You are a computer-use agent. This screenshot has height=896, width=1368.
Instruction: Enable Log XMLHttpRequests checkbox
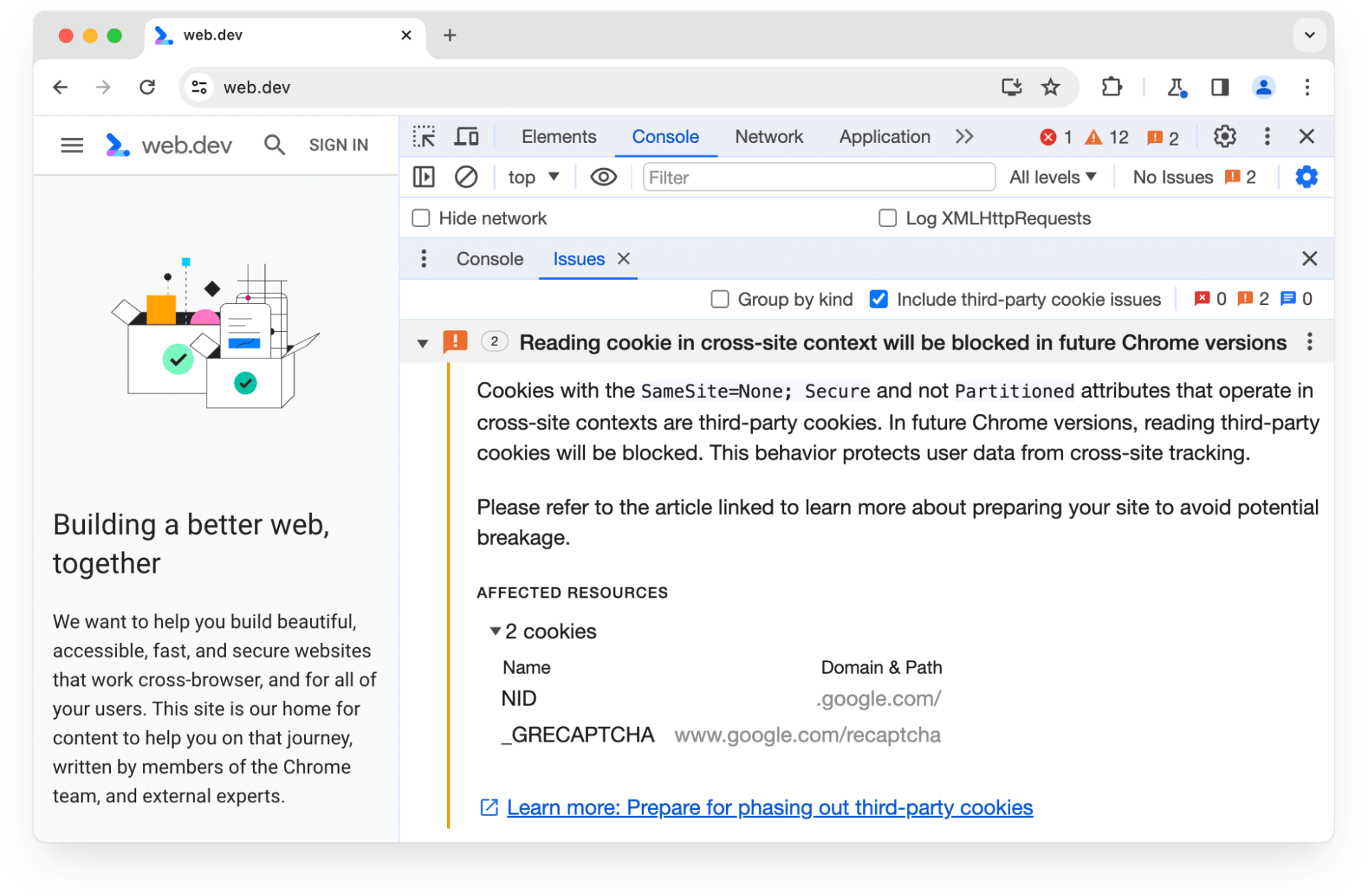tap(885, 218)
